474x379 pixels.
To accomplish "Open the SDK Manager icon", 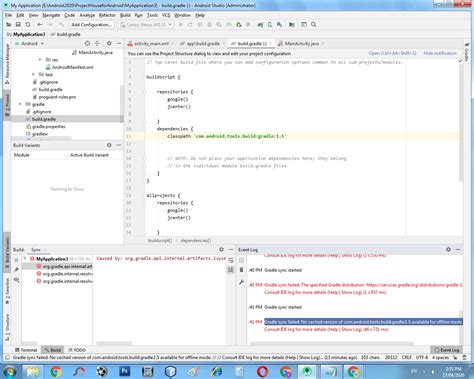I will pyautogui.click(x=279, y=25).
